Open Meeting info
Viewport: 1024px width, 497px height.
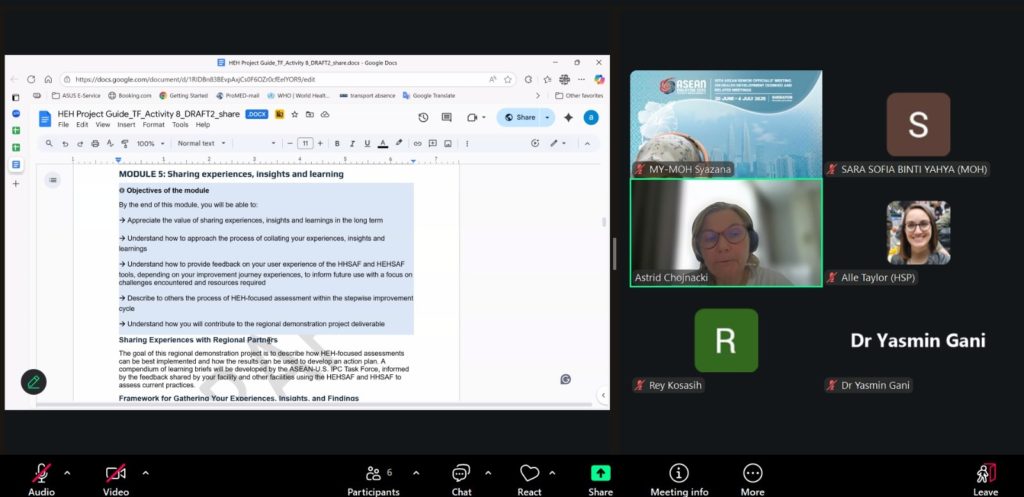click(x=679, y=473)
